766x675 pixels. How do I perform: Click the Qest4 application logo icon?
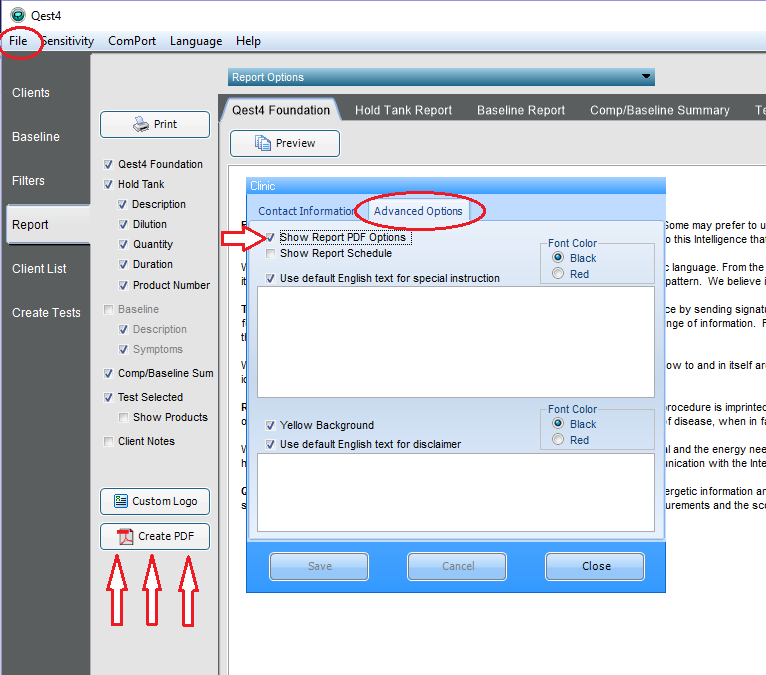[18, 15]
